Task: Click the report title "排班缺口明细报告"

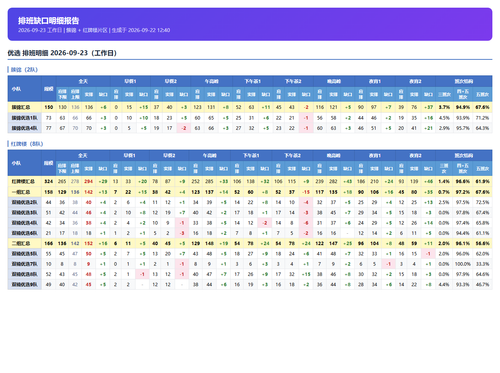Action: pyautogui.click(x=49, y=21)
